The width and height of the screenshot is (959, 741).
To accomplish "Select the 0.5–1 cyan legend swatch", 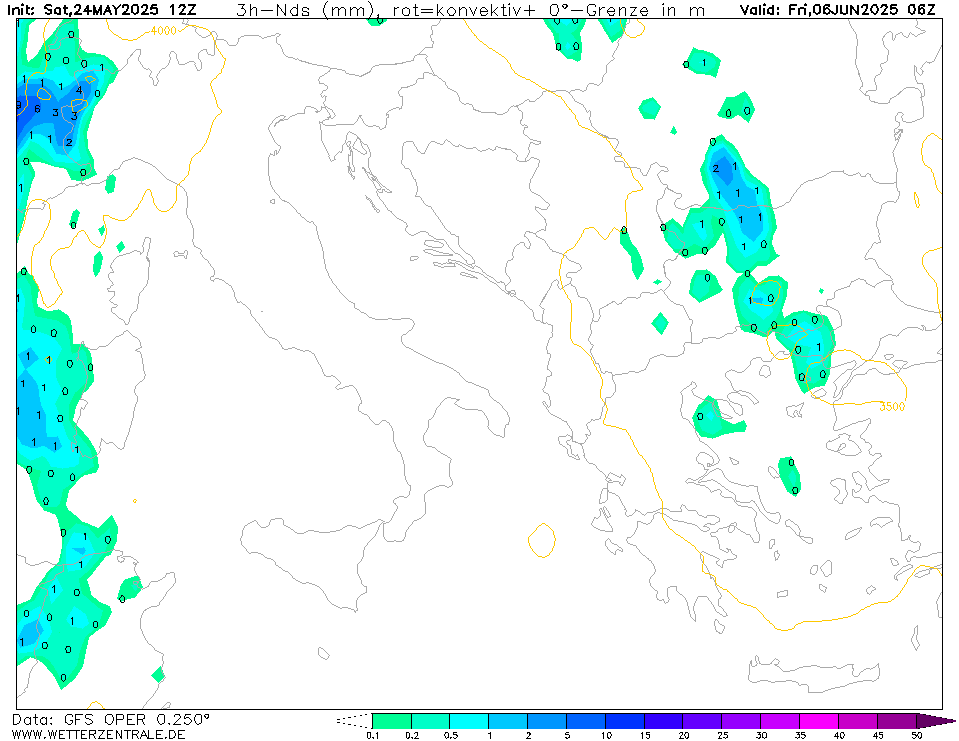I will coord(470,721).
